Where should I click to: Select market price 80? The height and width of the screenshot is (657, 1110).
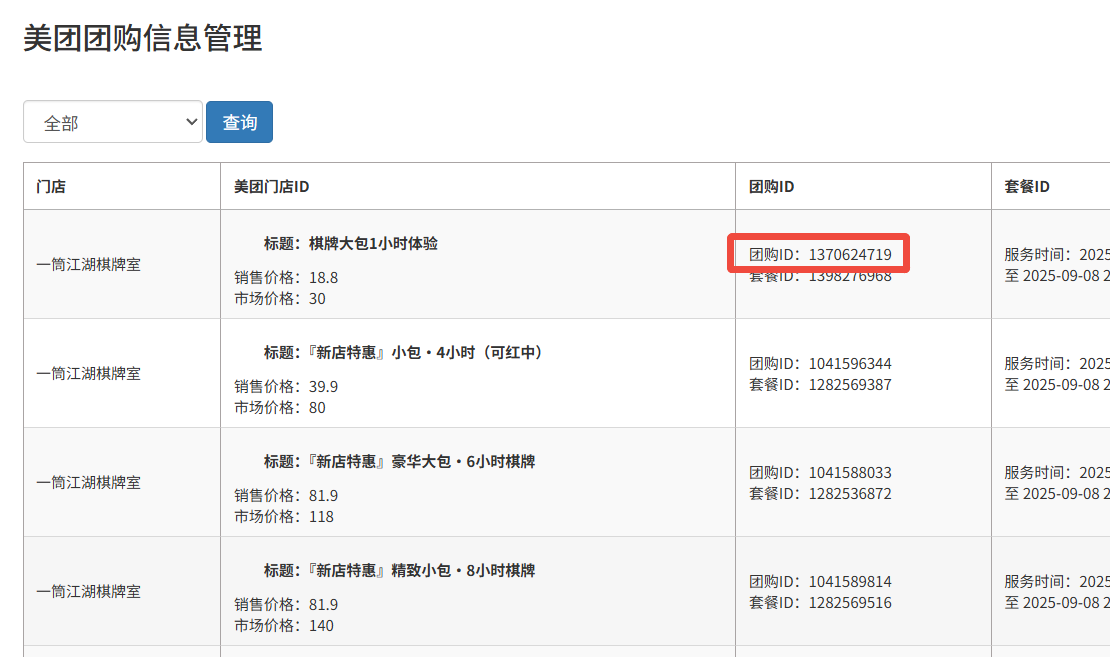pos(317,408)
